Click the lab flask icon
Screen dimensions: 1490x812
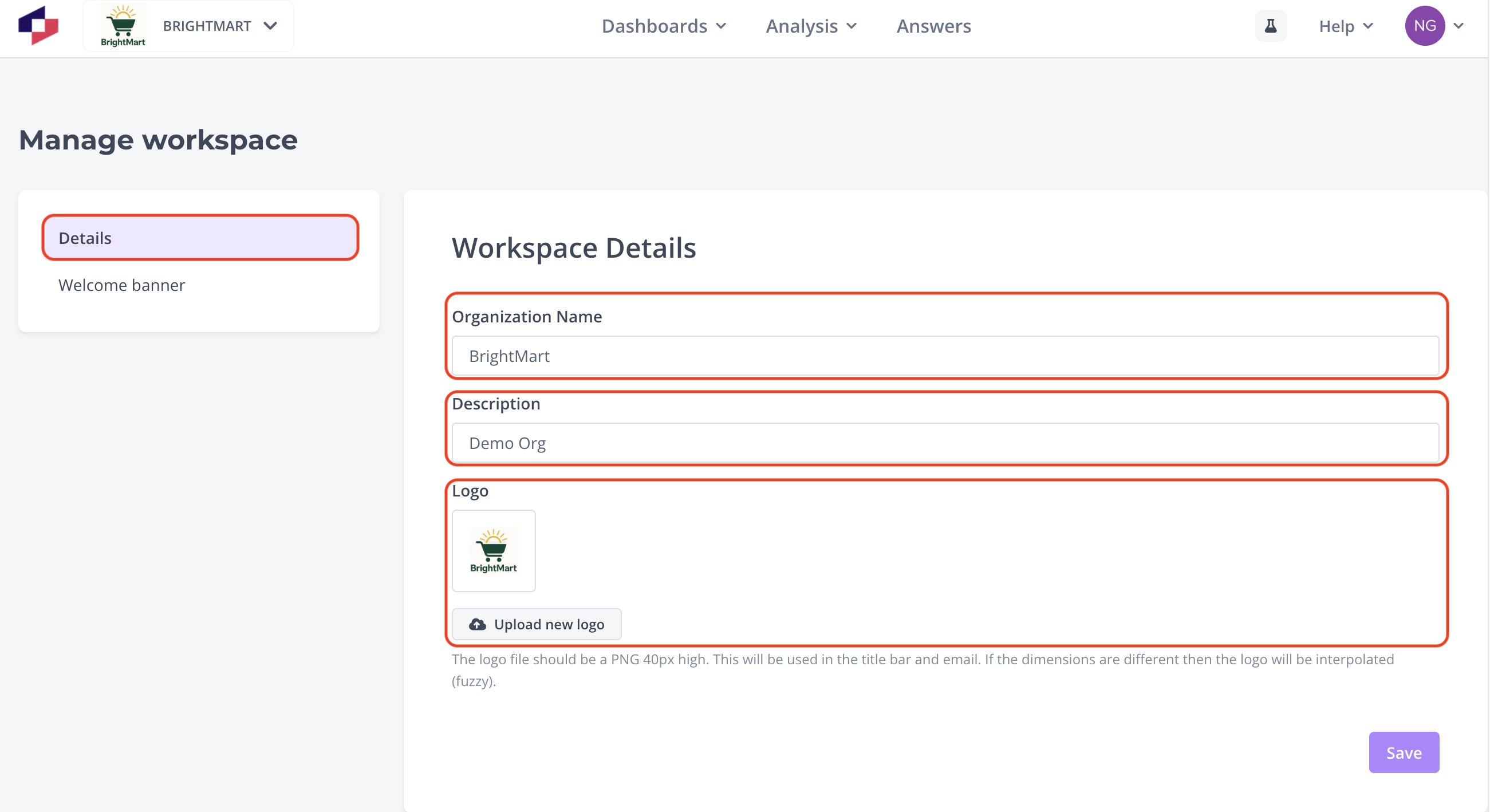coord(1270,25)
